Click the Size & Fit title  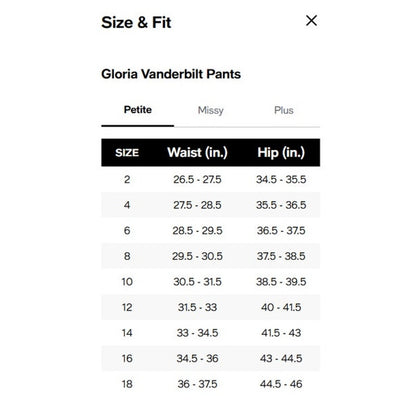[136, 22]
